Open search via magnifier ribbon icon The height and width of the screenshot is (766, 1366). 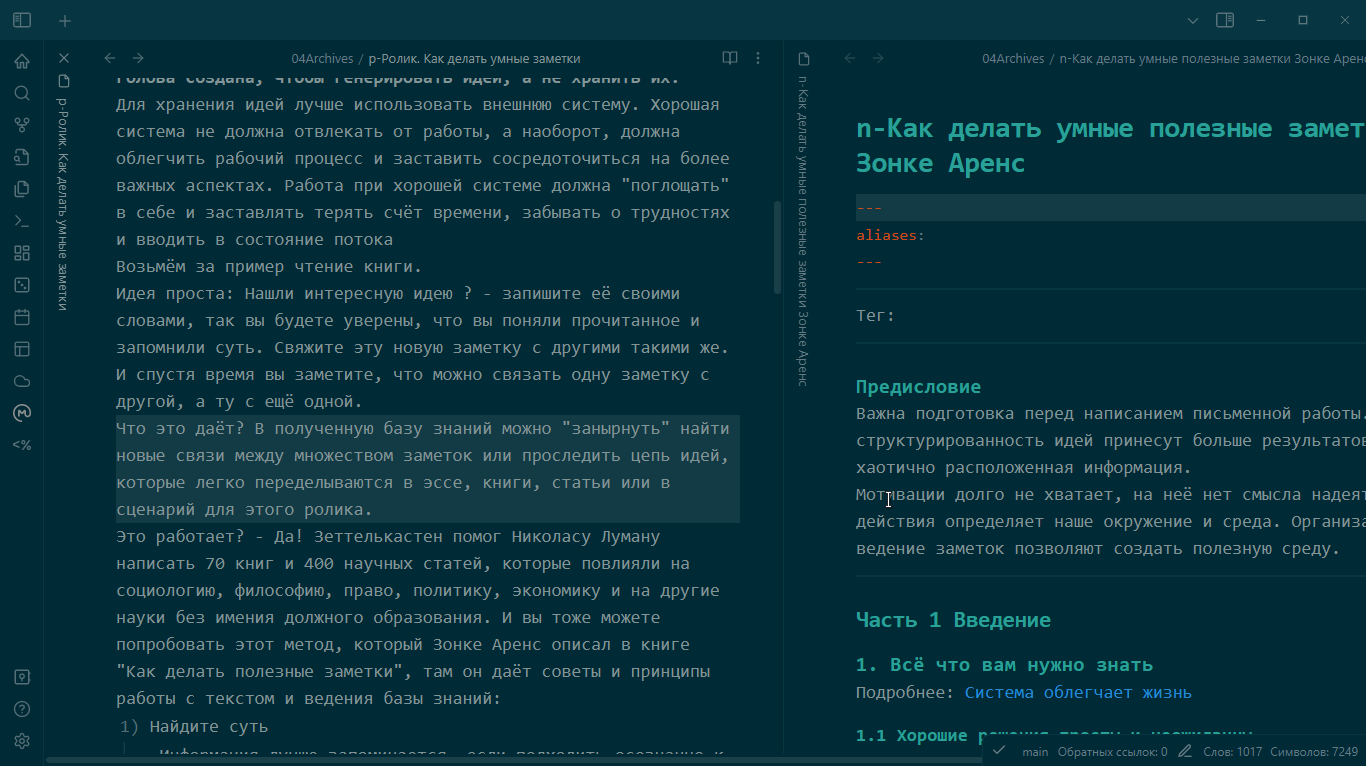pos(22,93)
